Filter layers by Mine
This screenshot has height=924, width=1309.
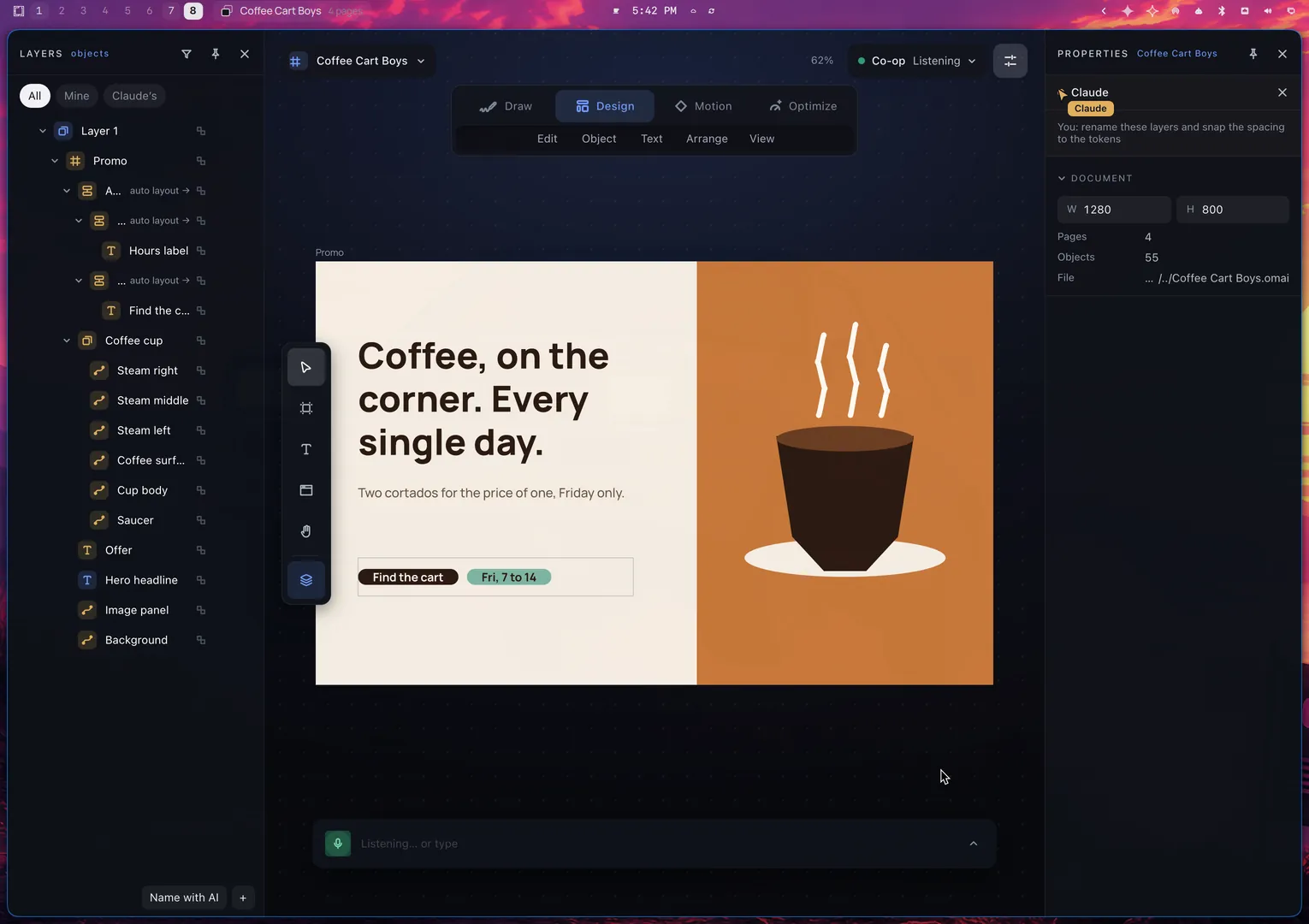pyautogui.click(x=76, y=96)
